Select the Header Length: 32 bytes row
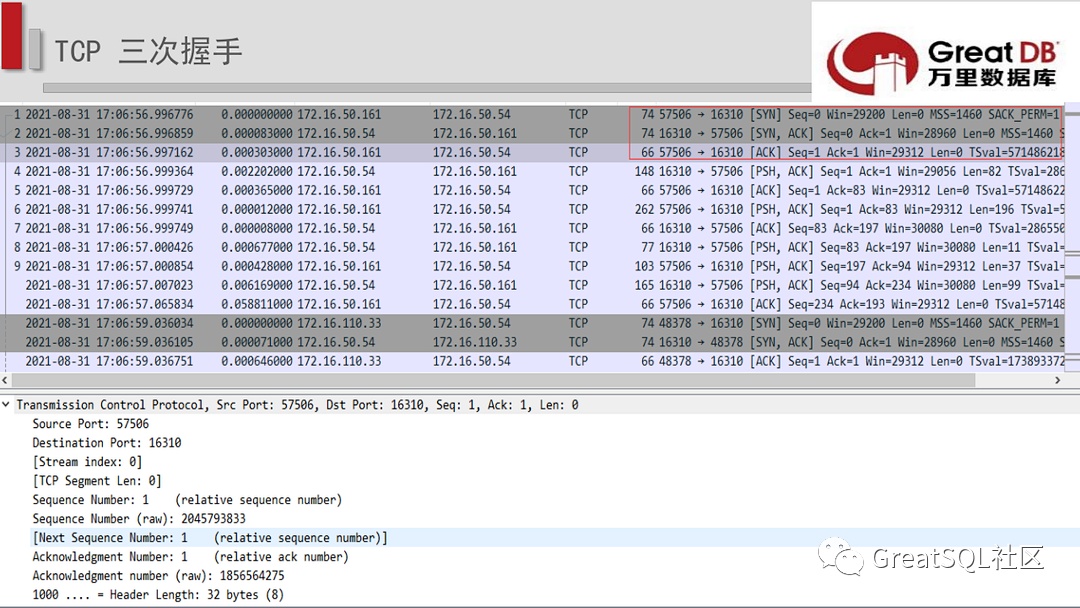 coord(158,595)
